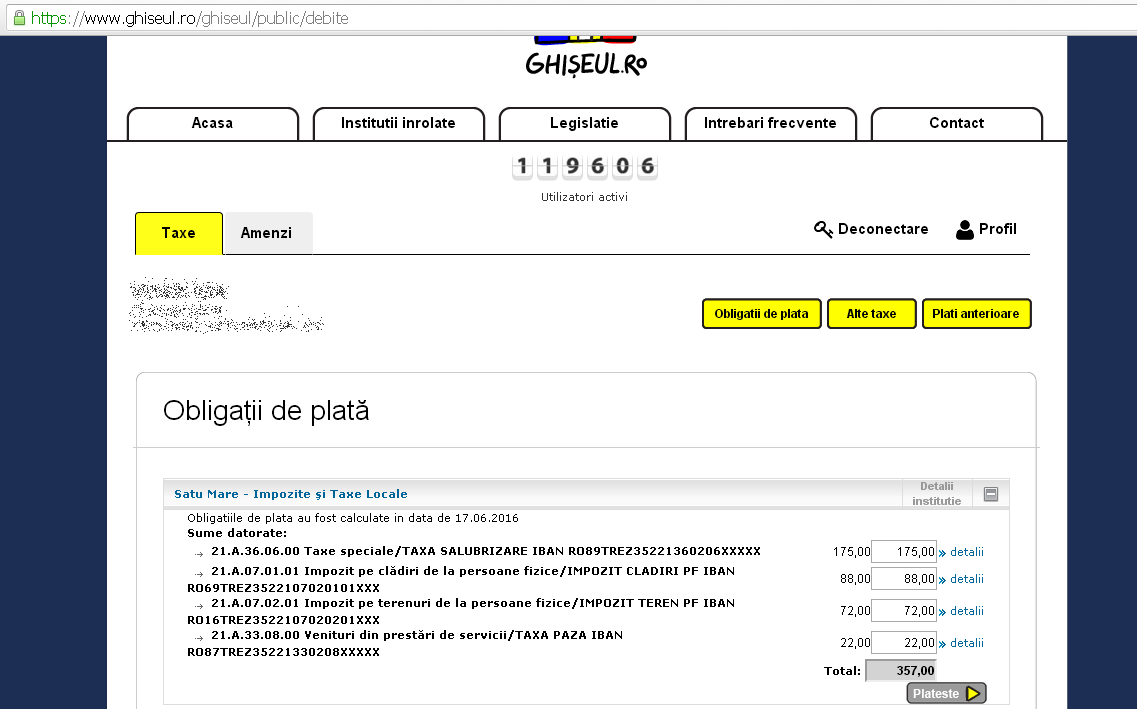1137x709 pixels.
Task: Click the Deconectare key icon
Action: pos(823,229)
